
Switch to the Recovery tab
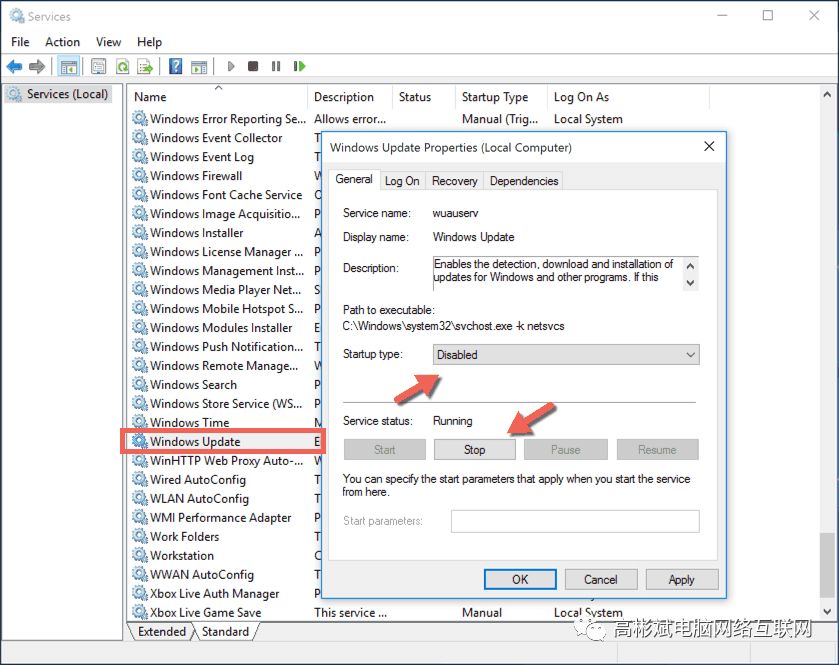tap(455, 181)
